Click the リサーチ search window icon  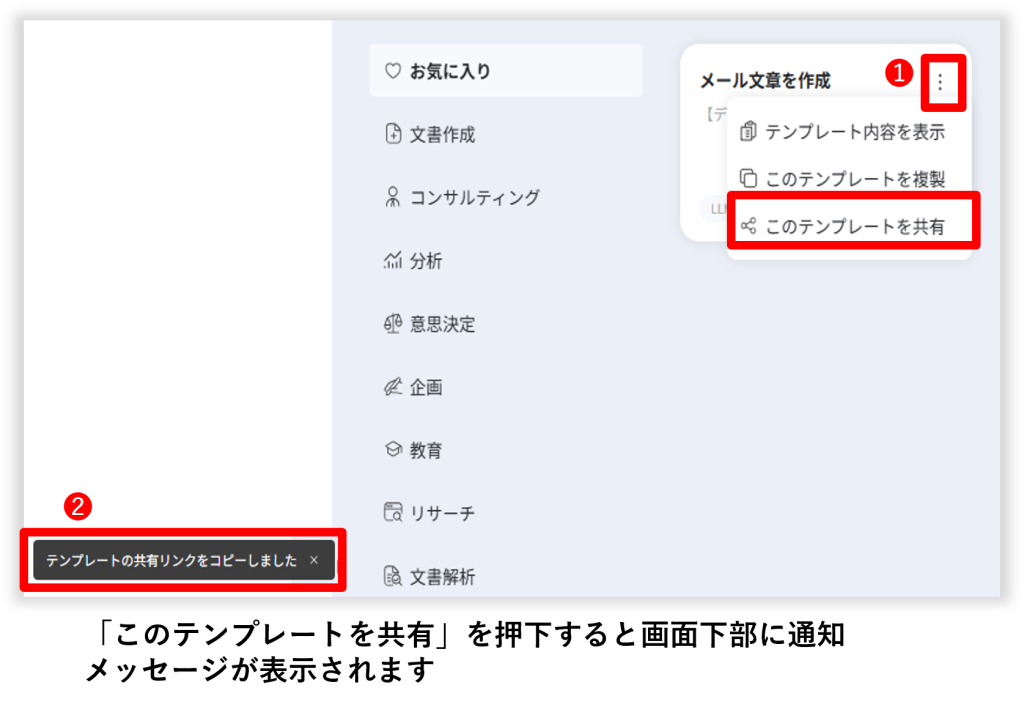pos(393,513)
